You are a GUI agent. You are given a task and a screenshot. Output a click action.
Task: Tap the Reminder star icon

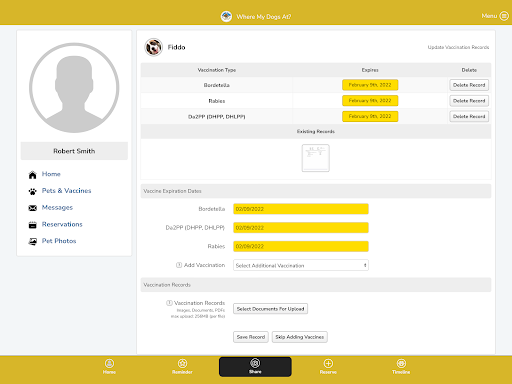182,363
